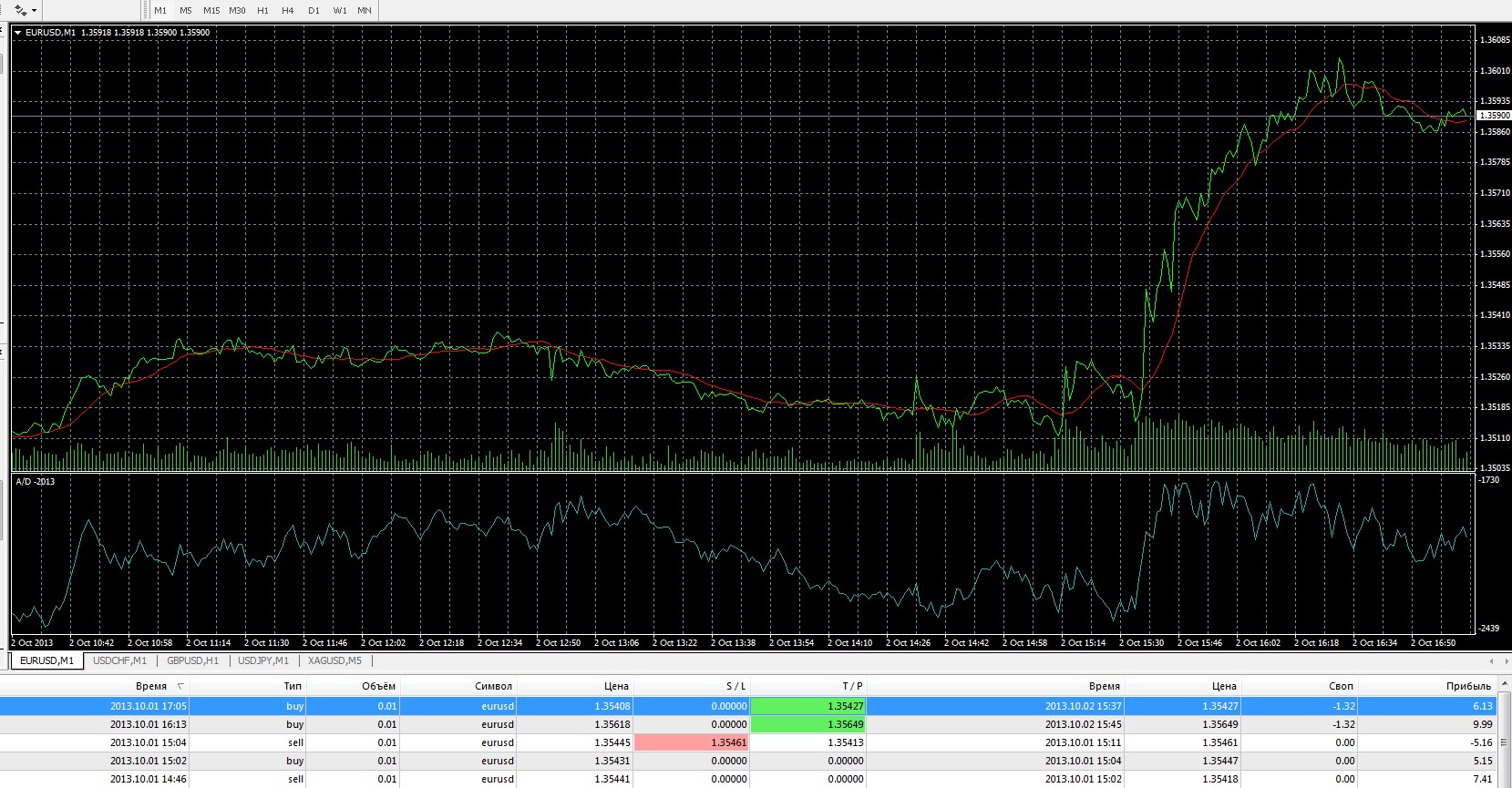Click the loss value -5.16
The height and width of the screenshot is (788, 1512).
pos(1481,742)
